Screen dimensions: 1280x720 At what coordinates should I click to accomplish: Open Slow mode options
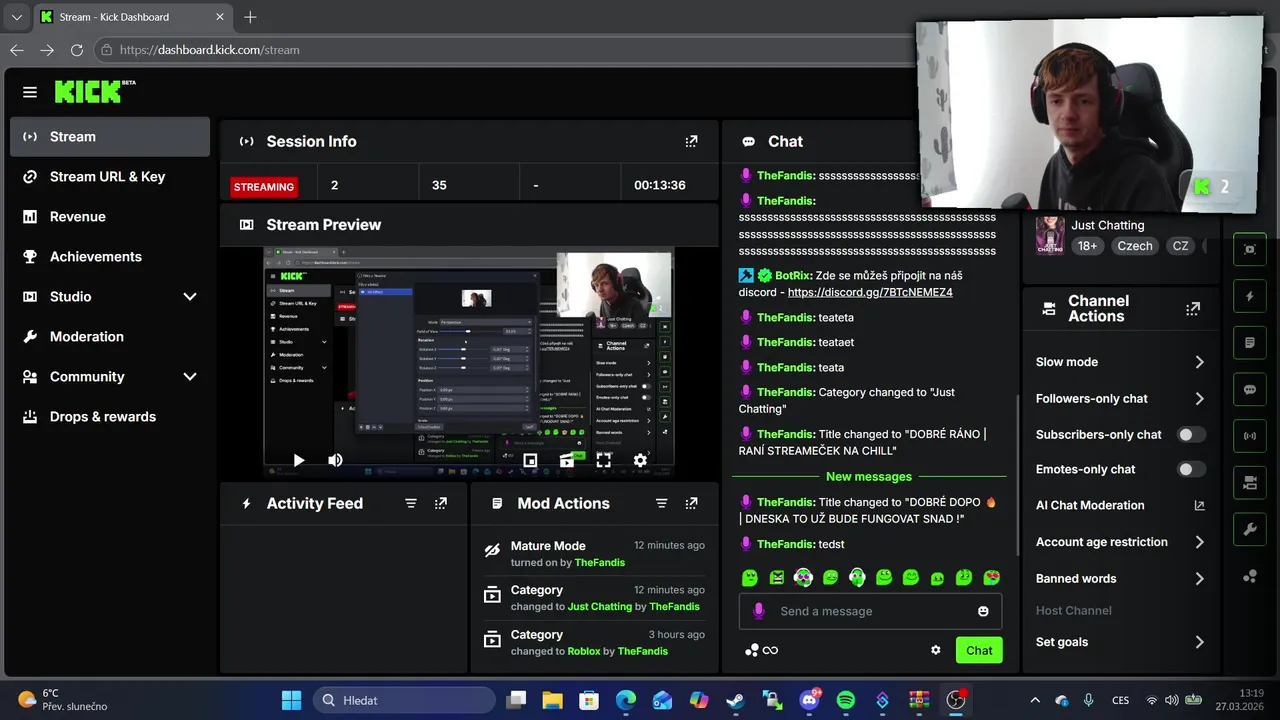(1121, 362)
